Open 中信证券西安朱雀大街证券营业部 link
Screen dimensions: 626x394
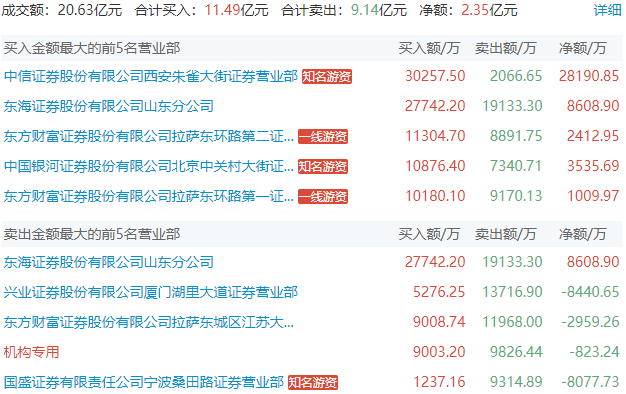click(x=151, y=76)
